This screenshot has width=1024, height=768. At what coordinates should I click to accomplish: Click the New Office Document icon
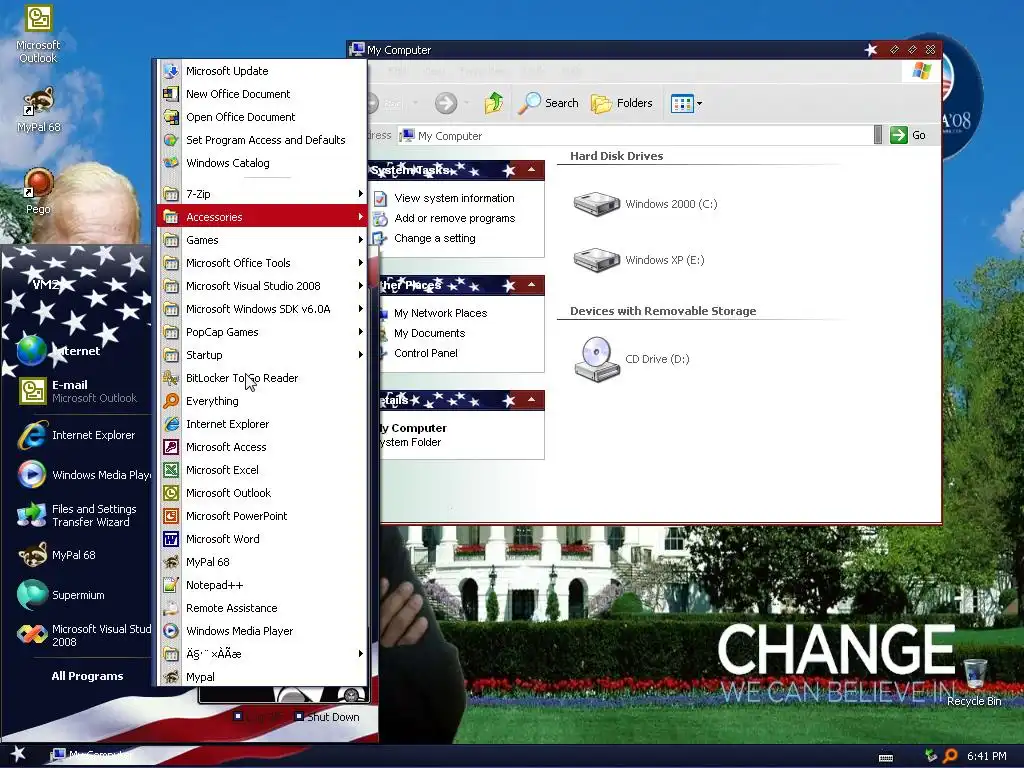click(170, 93)
